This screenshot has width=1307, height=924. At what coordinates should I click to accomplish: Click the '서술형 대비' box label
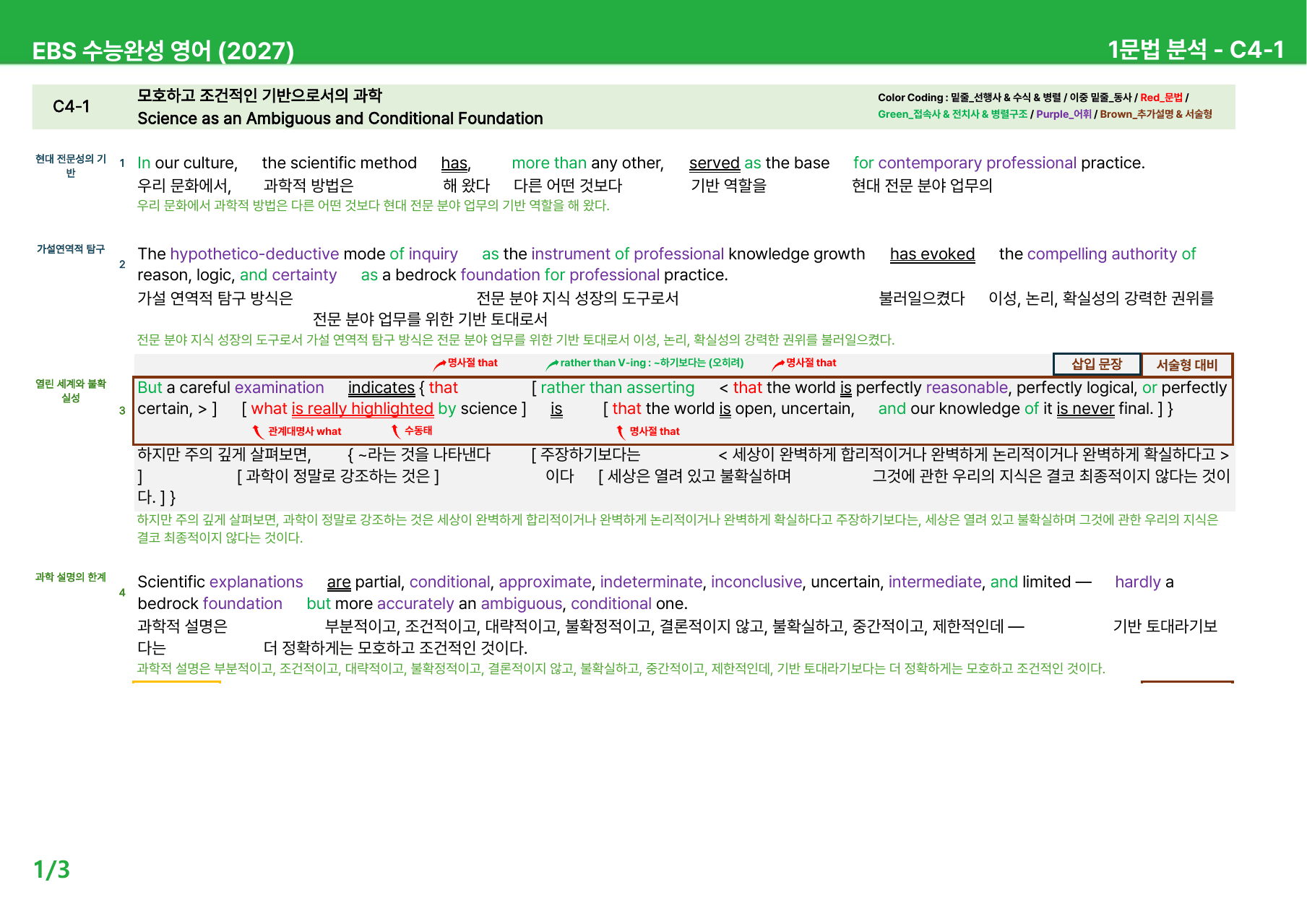(x=1187, y=365)
